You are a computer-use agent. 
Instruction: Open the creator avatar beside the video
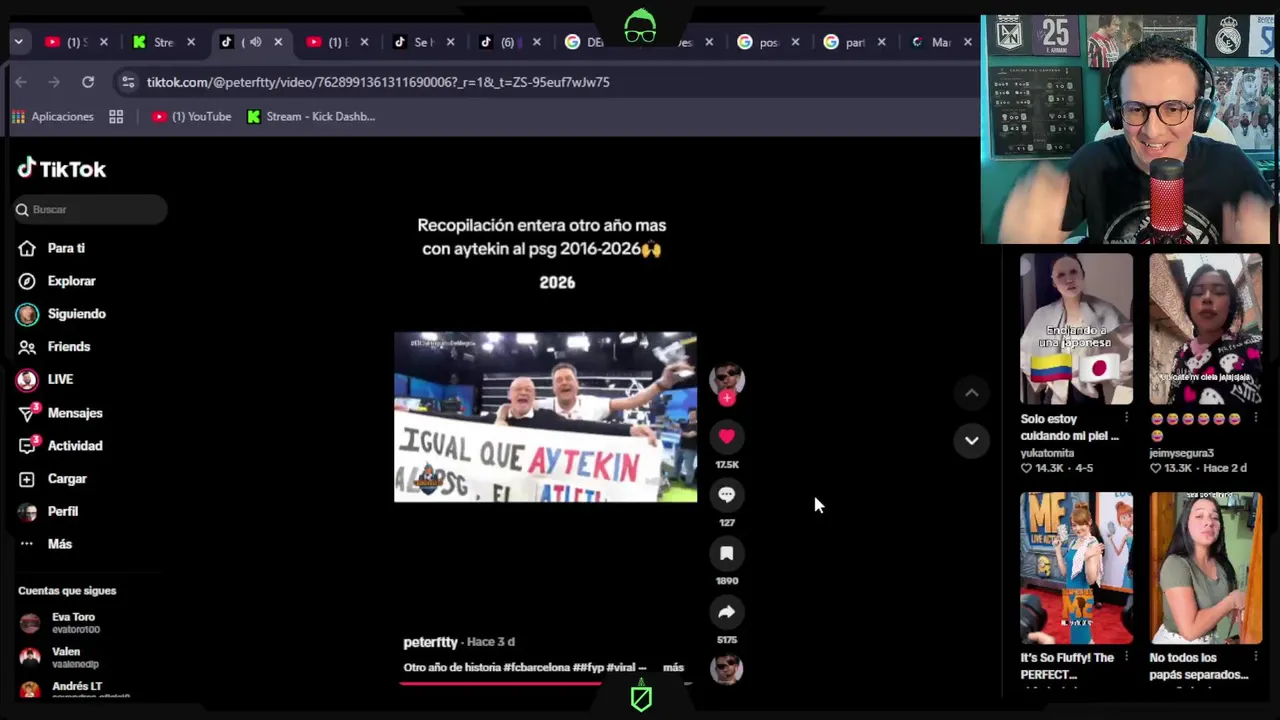coord(727,378)
